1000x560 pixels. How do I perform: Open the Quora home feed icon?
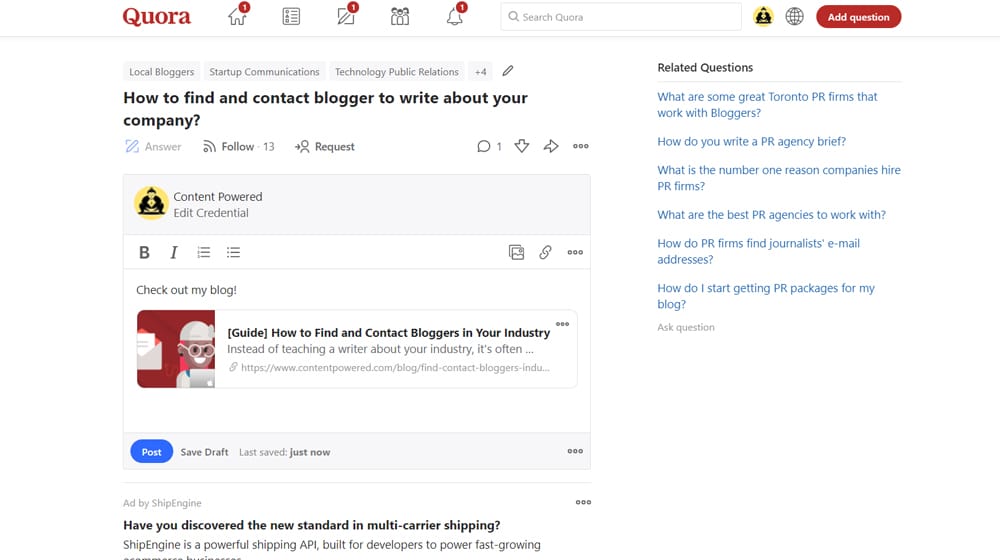pos(237,16)
